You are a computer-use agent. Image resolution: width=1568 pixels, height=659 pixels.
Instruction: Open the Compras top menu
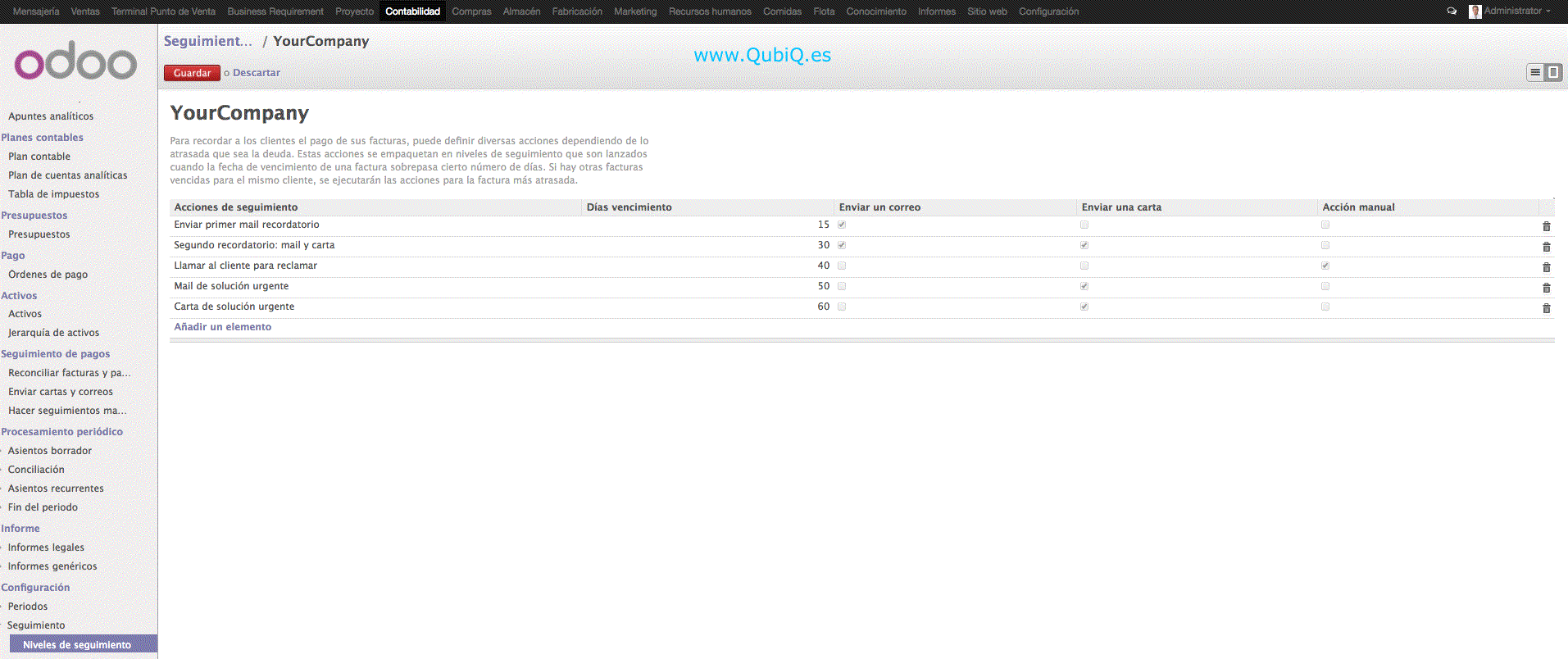point(471,11)
